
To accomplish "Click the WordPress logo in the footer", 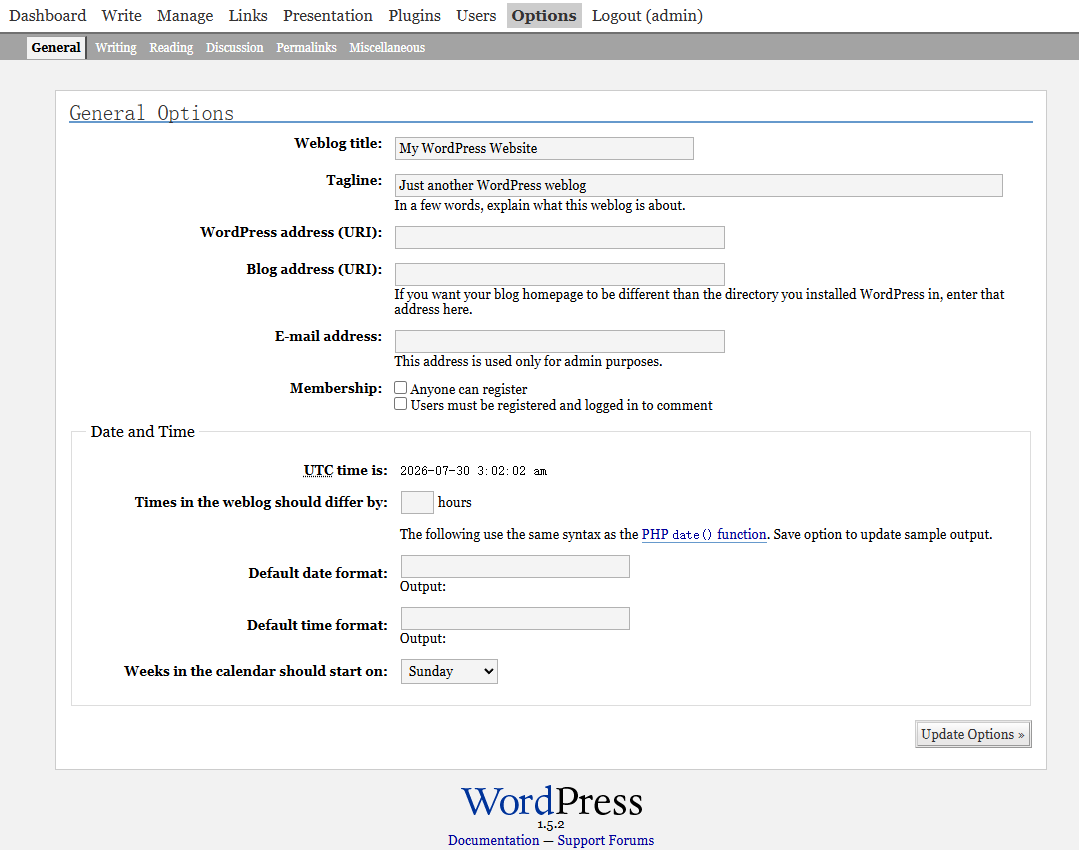I will [552, 801].
